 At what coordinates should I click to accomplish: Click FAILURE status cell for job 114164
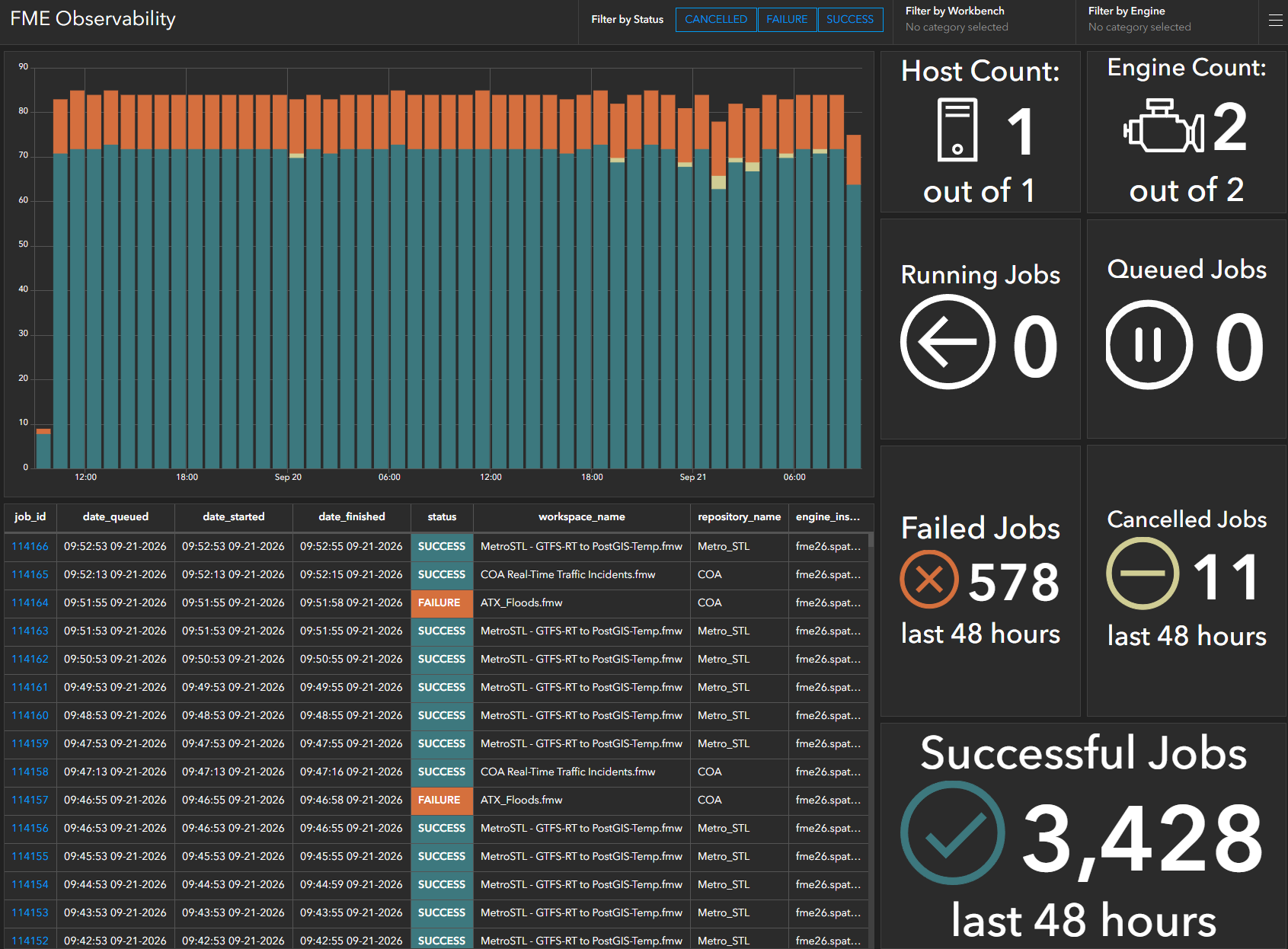click(442, 603)
